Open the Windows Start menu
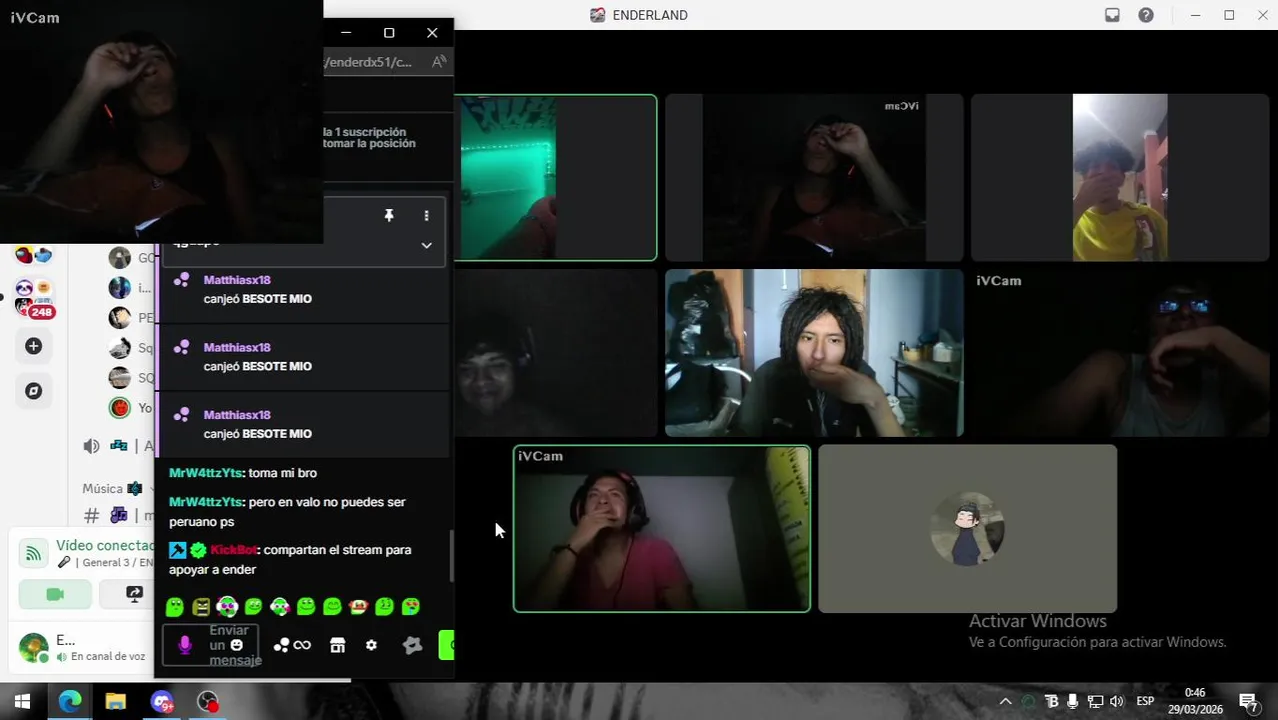 (x=22, y=702)
